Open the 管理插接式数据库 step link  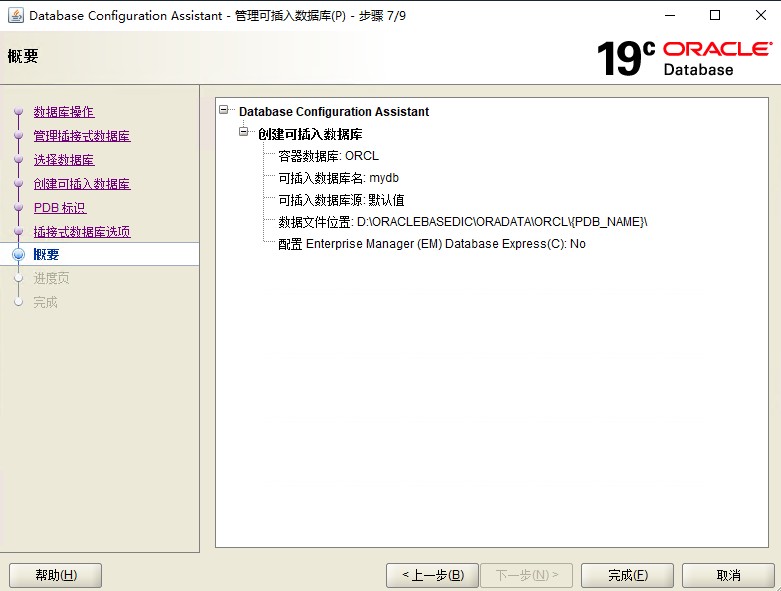[x=82, y=136]
